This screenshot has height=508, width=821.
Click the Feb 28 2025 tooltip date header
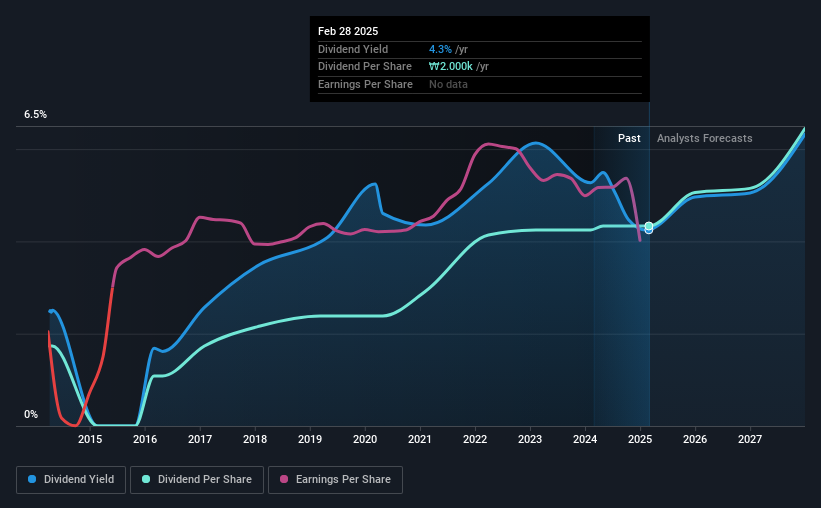348,31
